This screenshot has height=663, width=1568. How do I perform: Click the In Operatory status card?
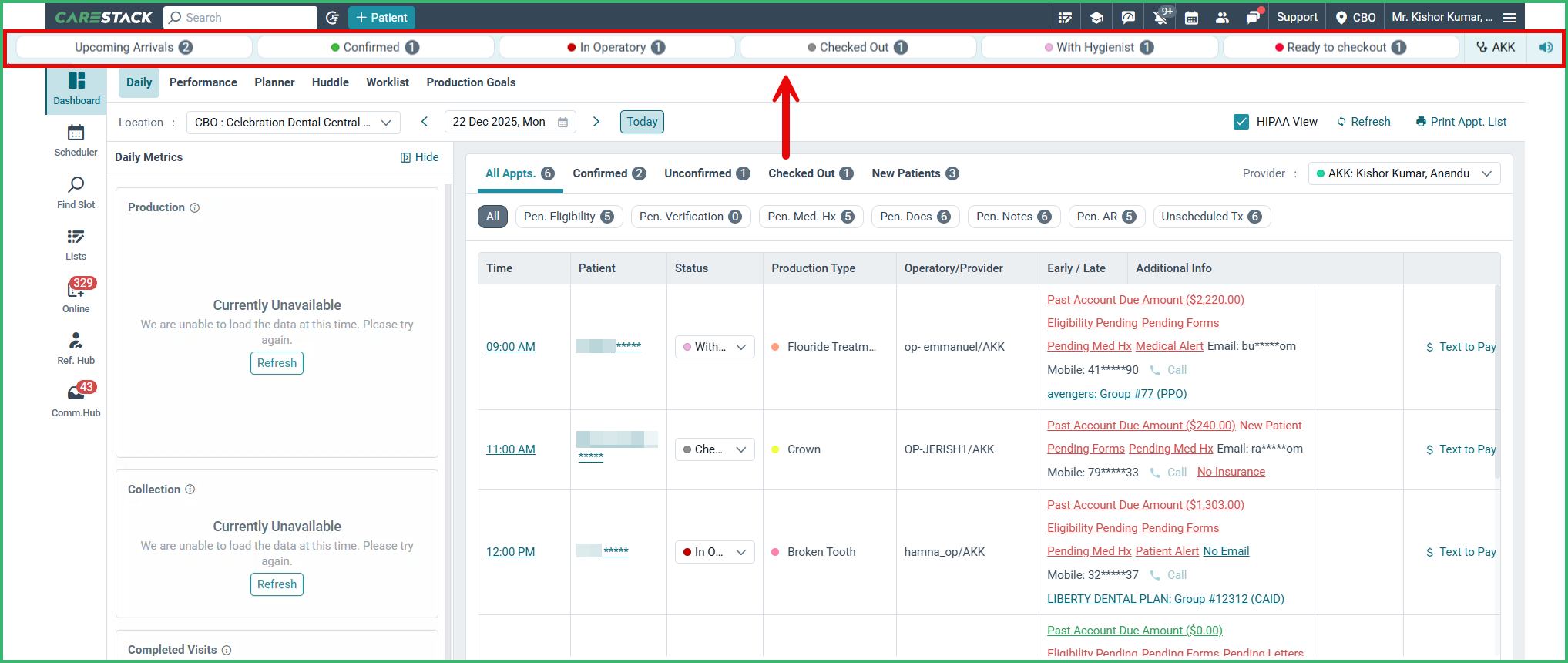click(x=617, y=47)
